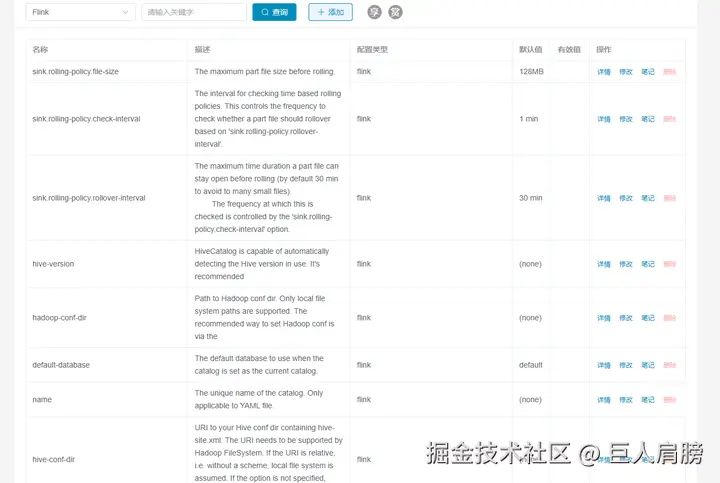
Task: Click 删除 for hadoop-conf-dir row
Action: click(x=670, y=318)
